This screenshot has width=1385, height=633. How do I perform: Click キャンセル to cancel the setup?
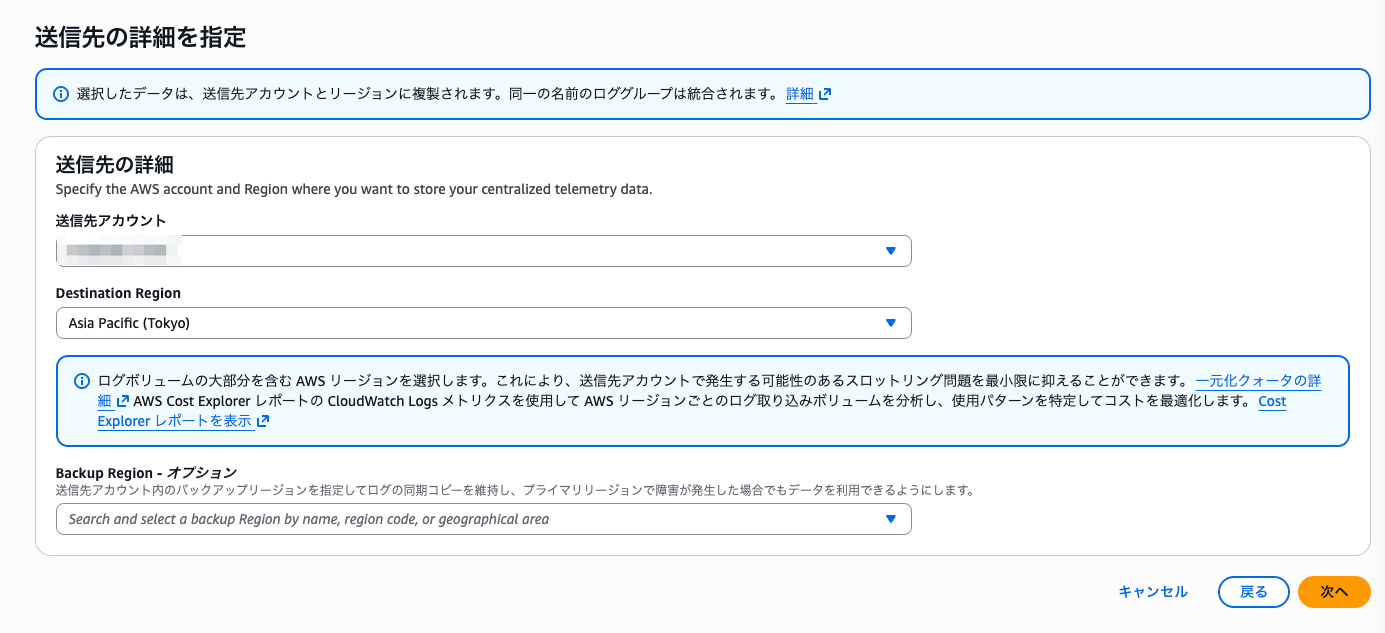1152,591
